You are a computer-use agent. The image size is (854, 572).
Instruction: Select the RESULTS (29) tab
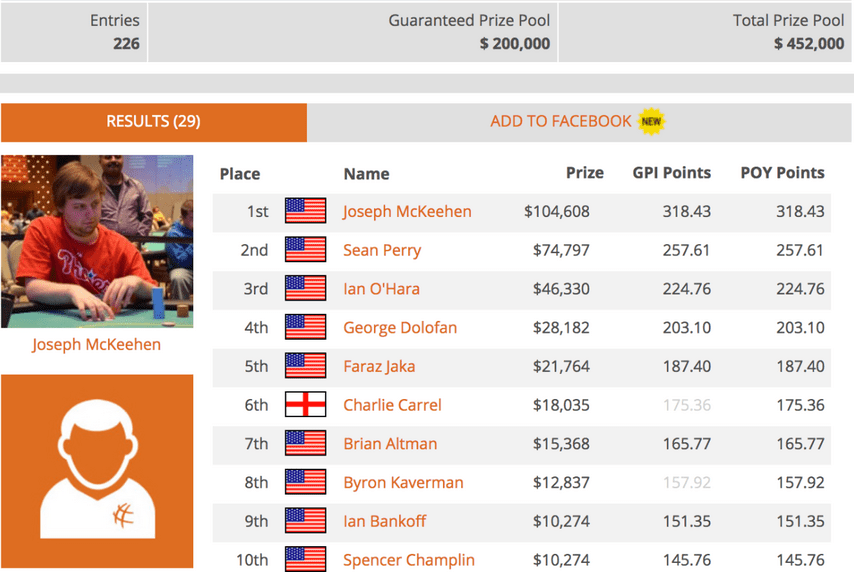point(154,122)
